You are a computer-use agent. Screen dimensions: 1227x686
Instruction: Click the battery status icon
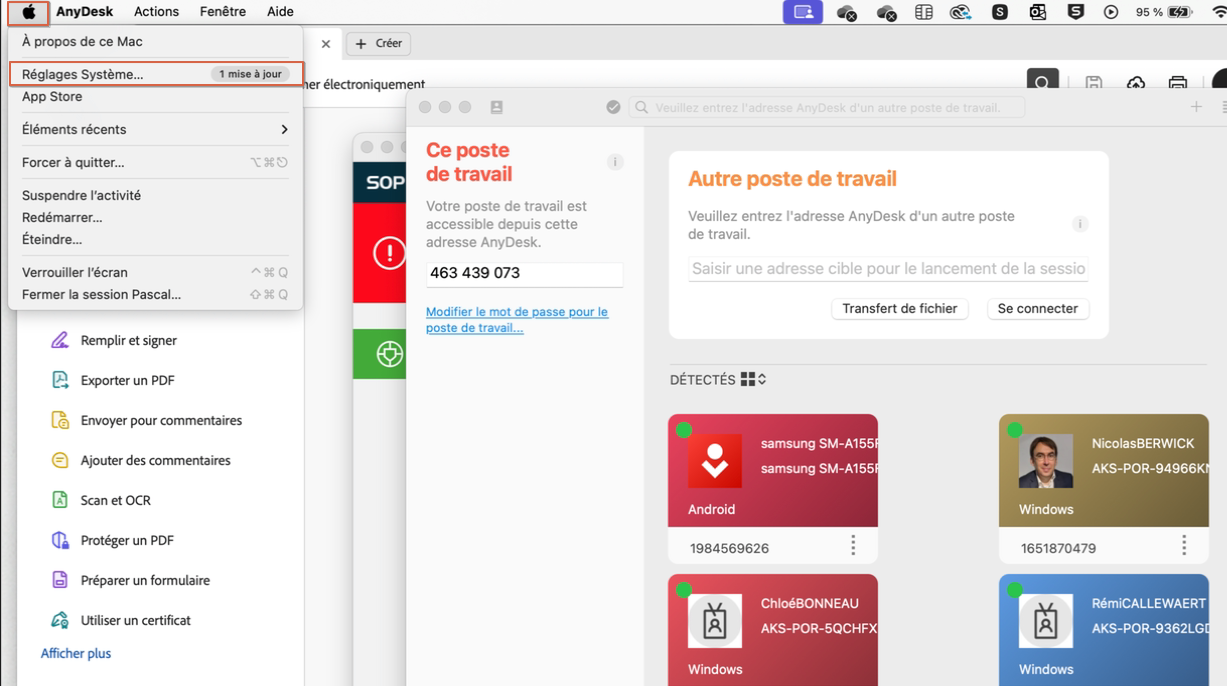click(x=1181, y=12)
